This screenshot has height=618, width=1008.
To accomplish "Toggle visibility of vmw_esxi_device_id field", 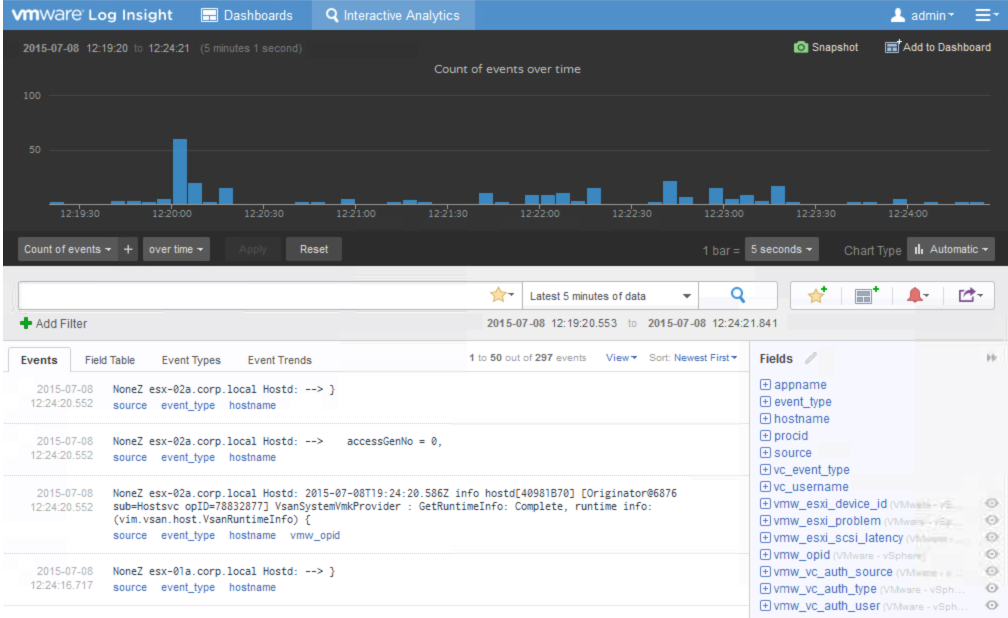I will 991,504.
